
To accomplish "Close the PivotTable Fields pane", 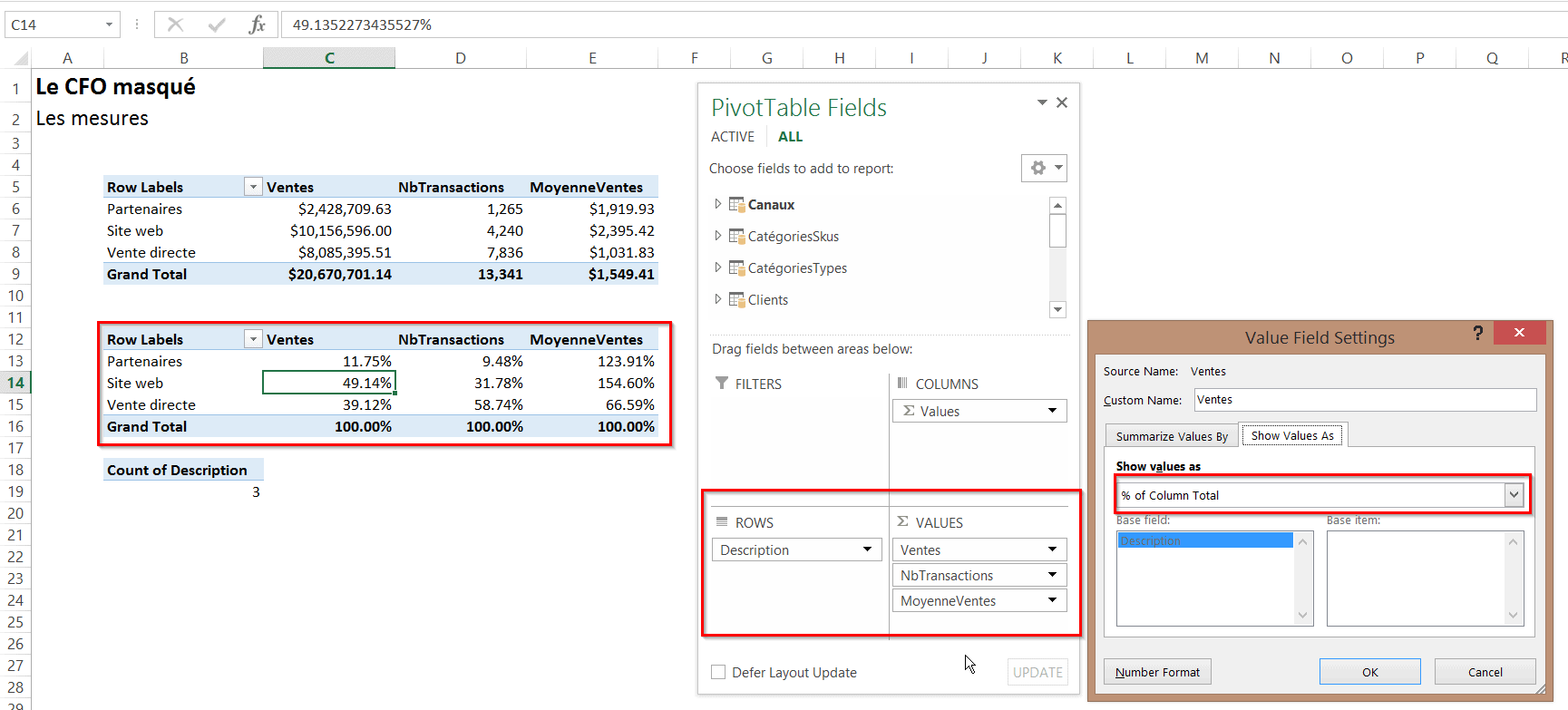I will [1062, 102].
